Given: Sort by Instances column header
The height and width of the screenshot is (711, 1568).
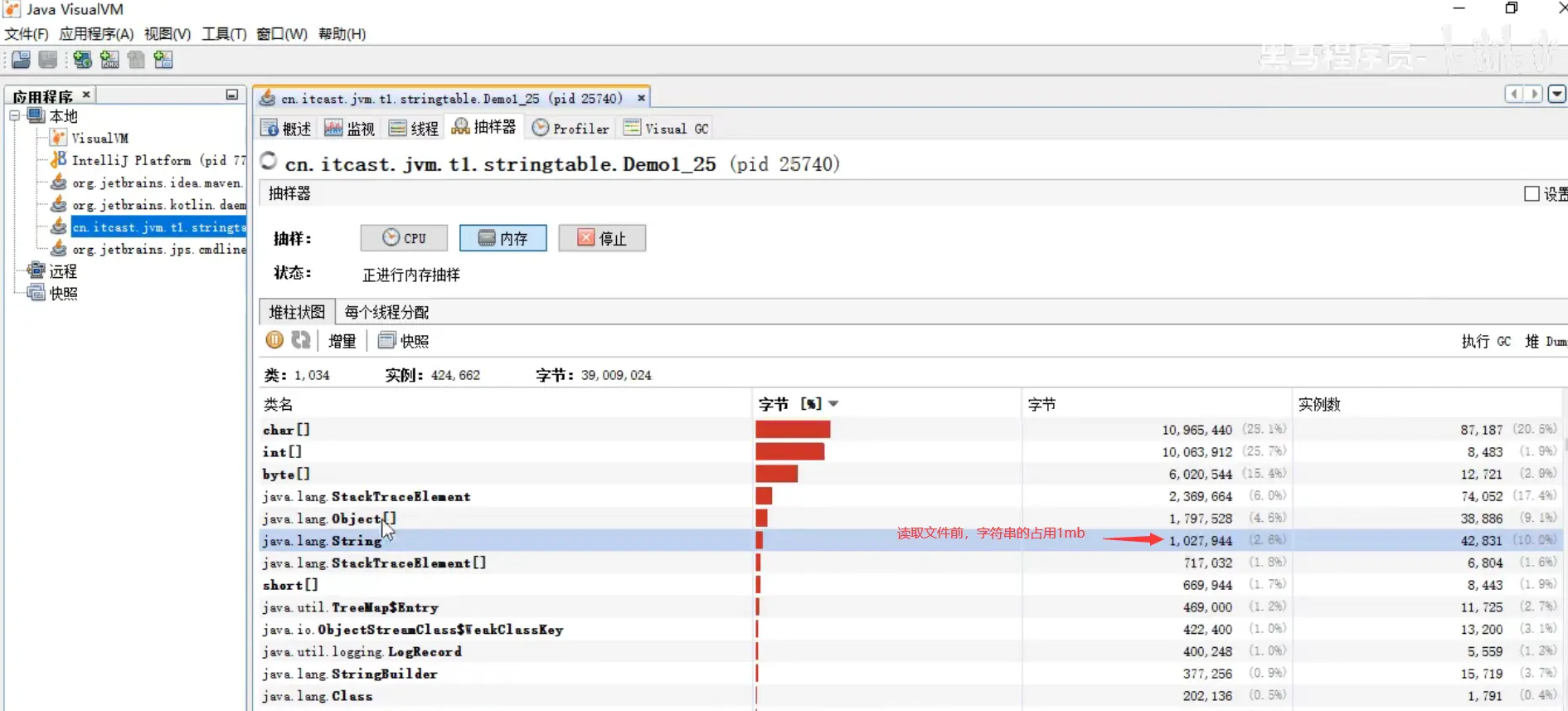Looking at the screenshot, I should point(1429,404).
